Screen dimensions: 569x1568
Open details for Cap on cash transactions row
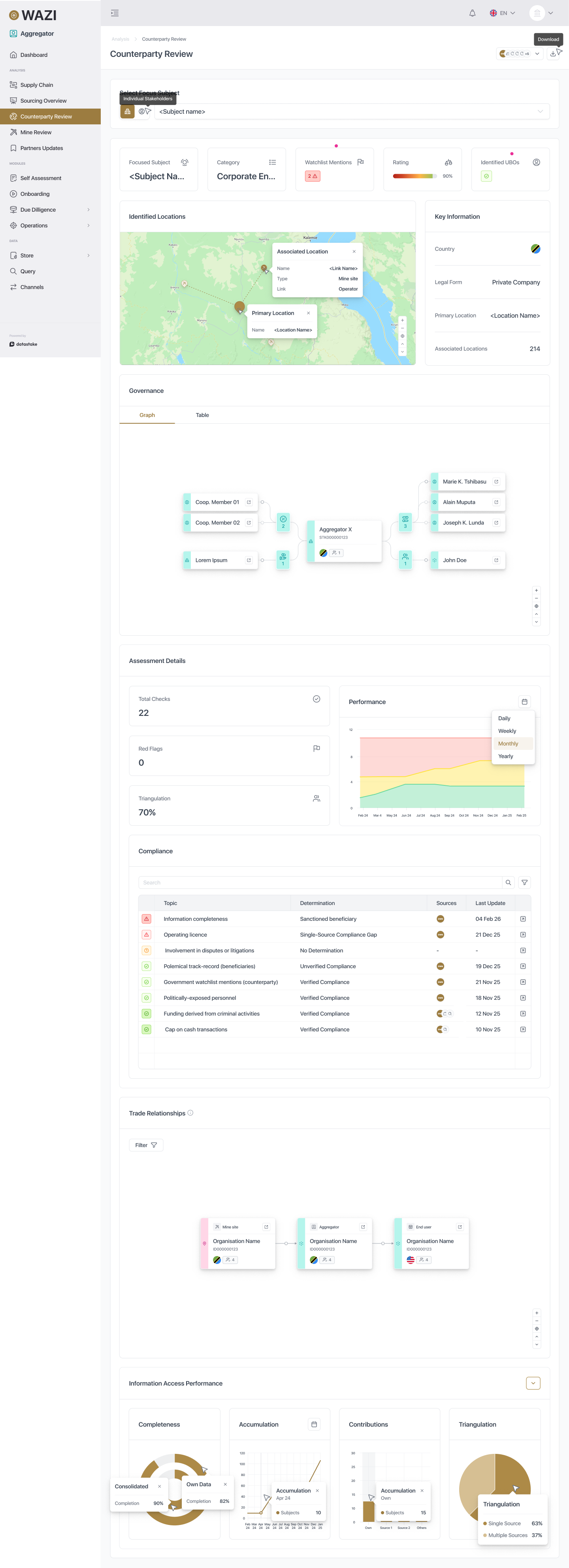523,1030
